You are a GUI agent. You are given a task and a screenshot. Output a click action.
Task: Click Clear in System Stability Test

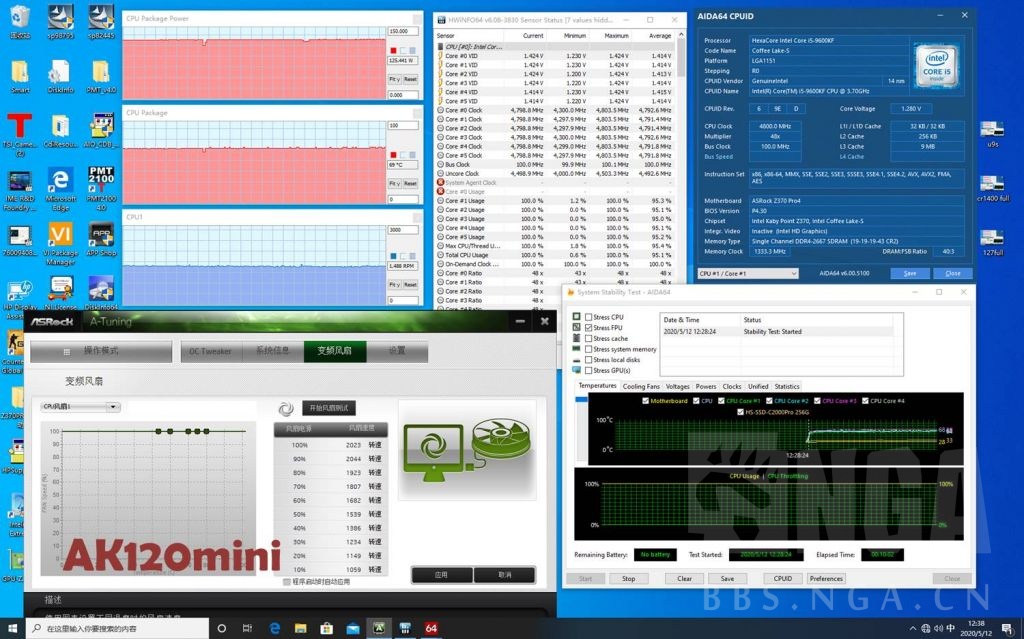coord(684,578)
